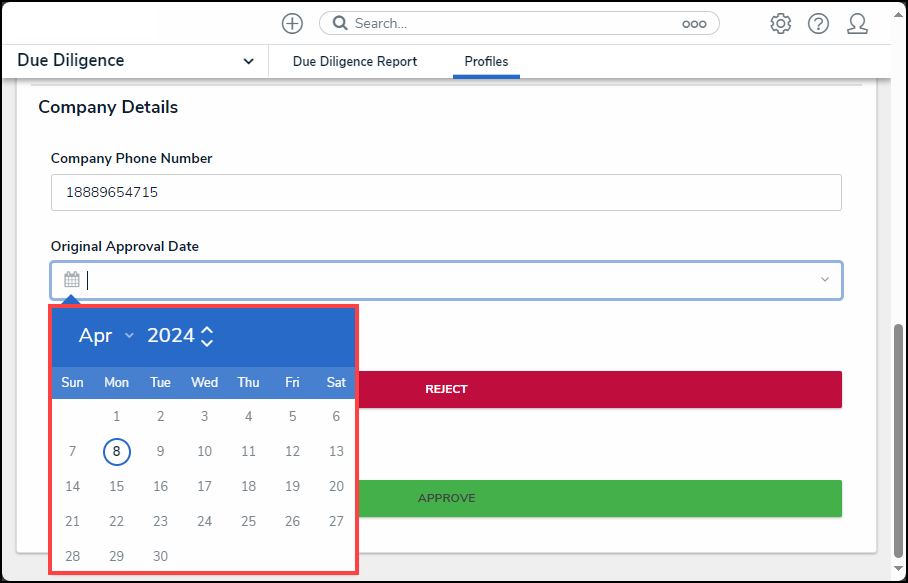Screen dimensions: 908x583
Task: Choose April 27 in the calendar
Action: tap(336, 521)
